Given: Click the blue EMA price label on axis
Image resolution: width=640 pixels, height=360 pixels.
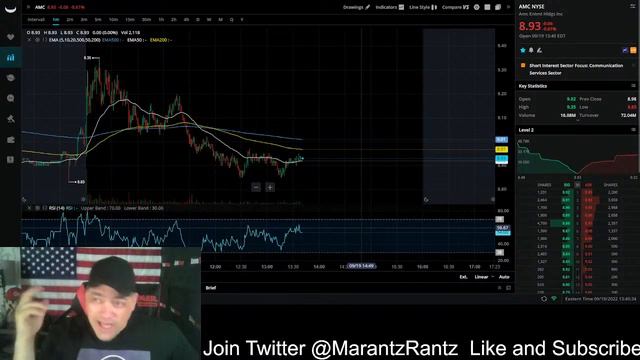Looking at the screenshot, I should [x=502, y=140].
